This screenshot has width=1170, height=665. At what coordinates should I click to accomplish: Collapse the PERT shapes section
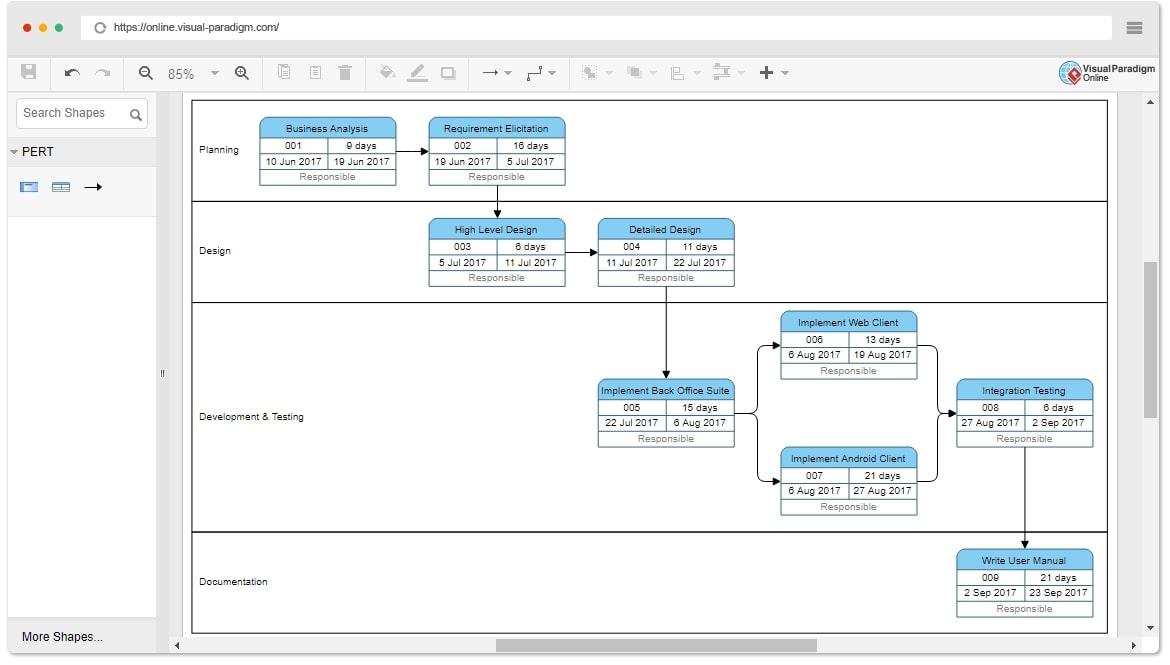click(x=14, y=152)
